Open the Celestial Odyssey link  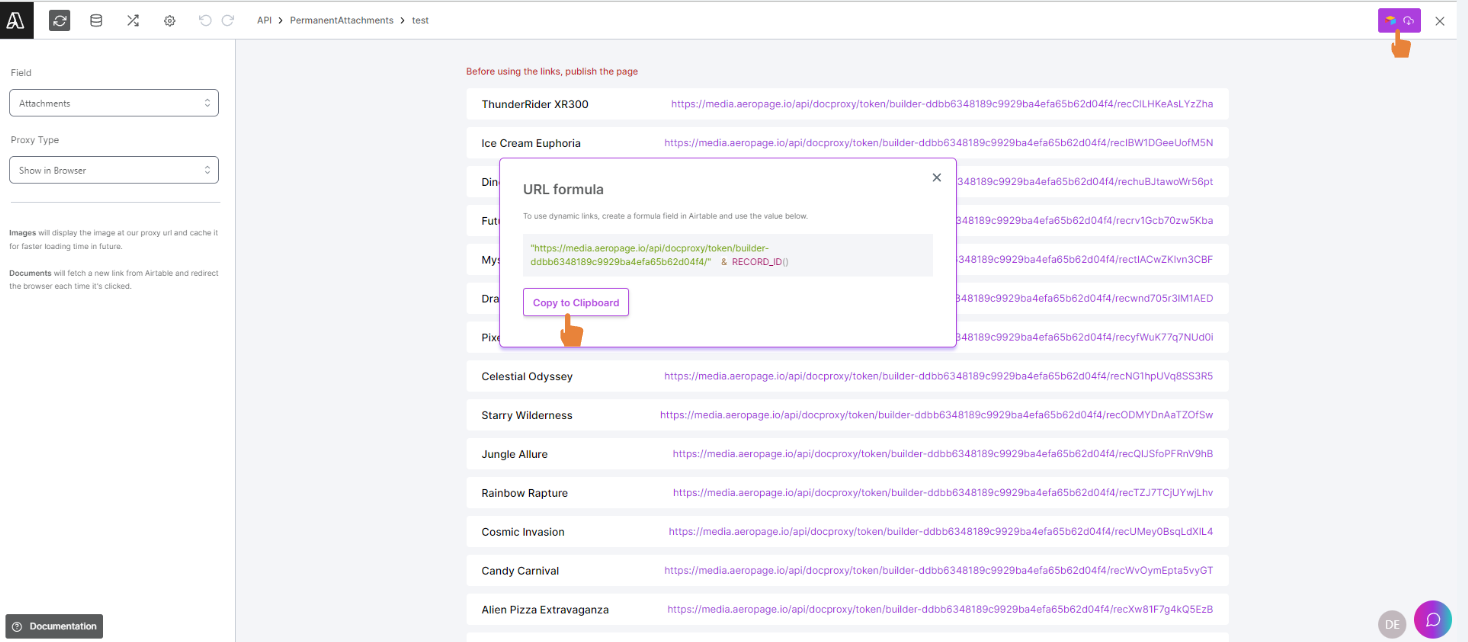939,376
